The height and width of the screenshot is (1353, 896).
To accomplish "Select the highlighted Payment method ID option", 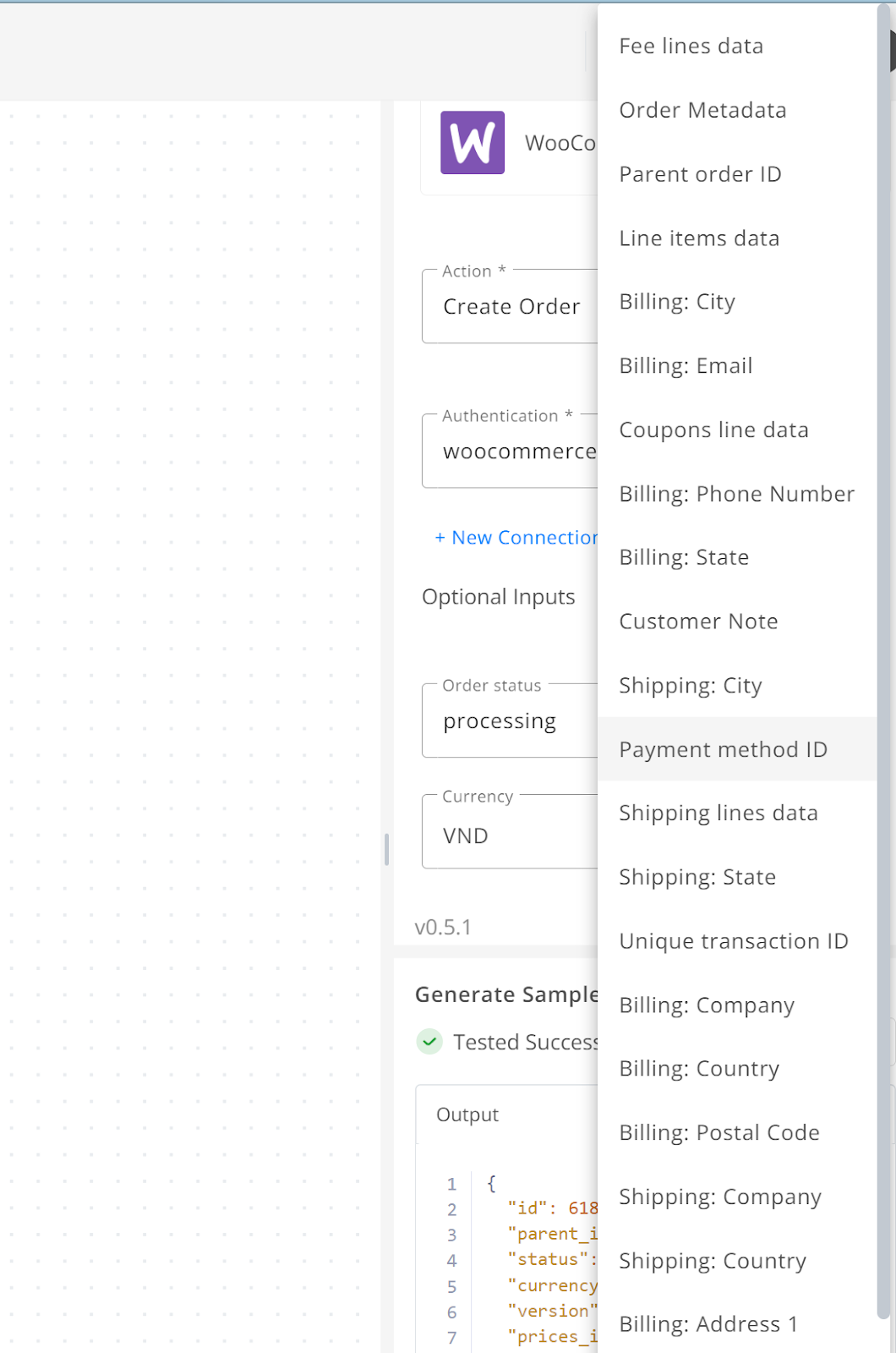I will [737, 749].
